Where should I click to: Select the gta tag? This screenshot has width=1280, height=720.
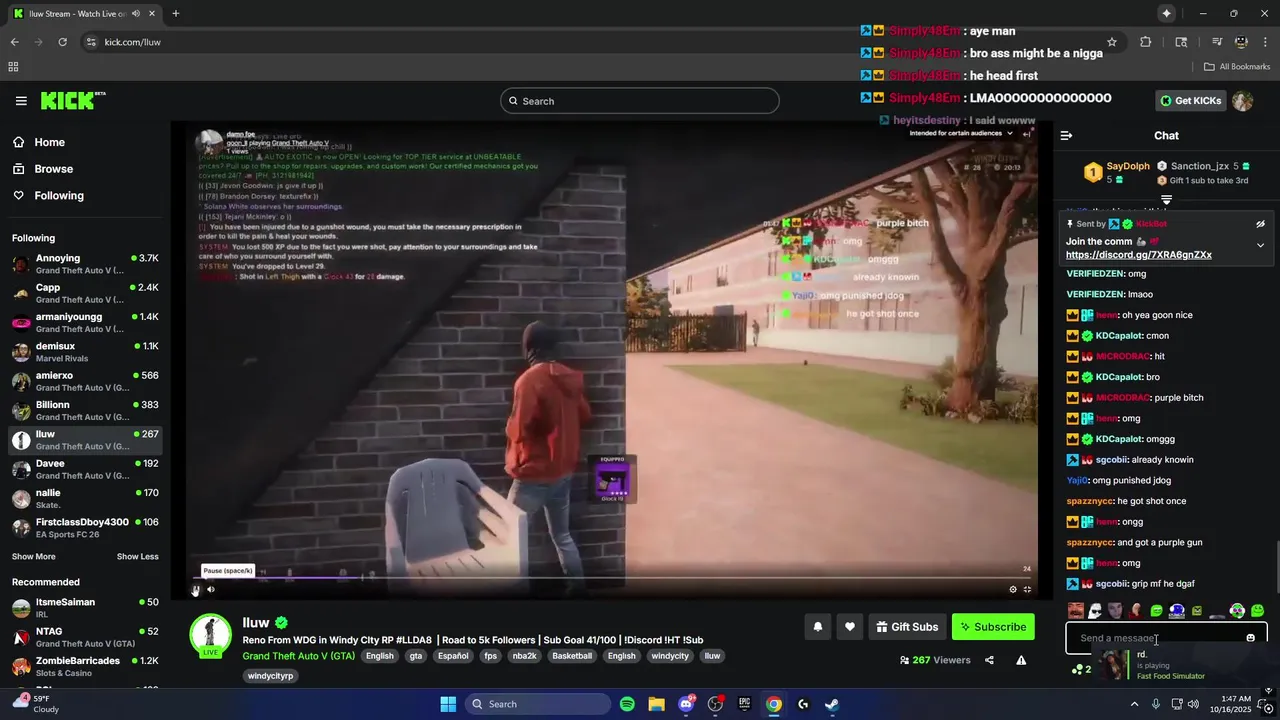click(415, 656)
